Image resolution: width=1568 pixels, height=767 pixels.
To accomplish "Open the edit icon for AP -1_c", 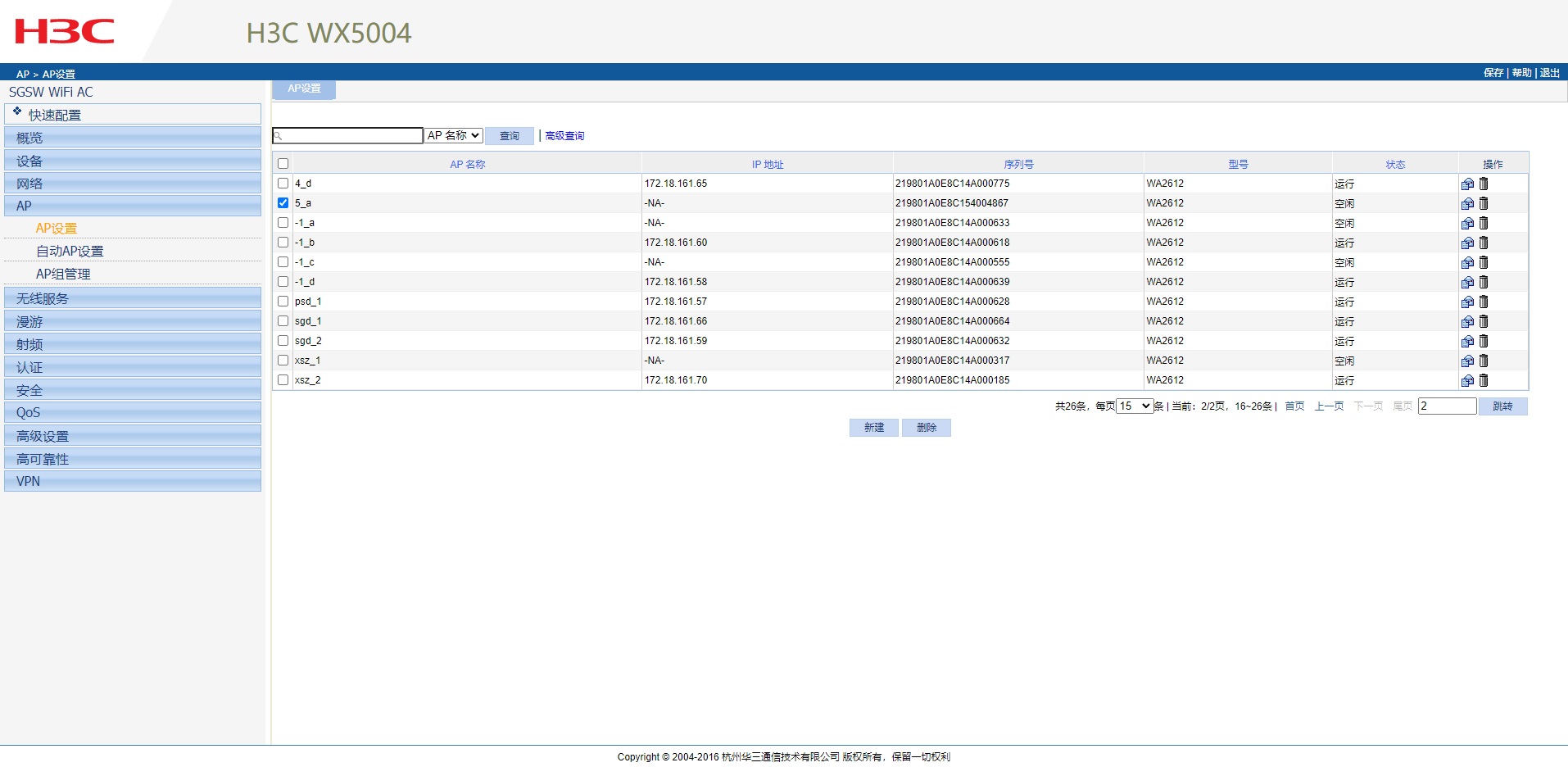I will 1467,262.
